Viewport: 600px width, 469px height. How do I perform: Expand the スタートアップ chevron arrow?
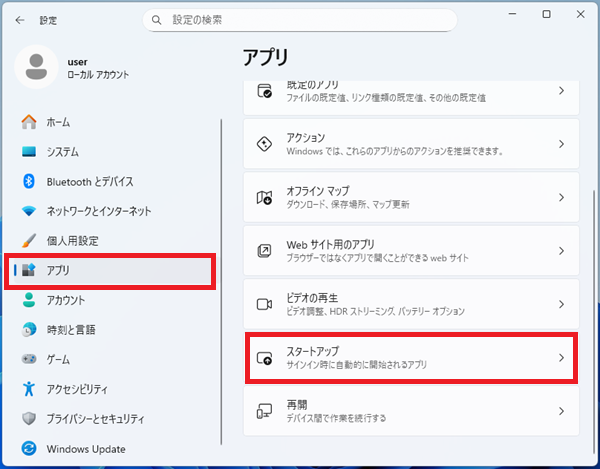[x=561, y=358]
